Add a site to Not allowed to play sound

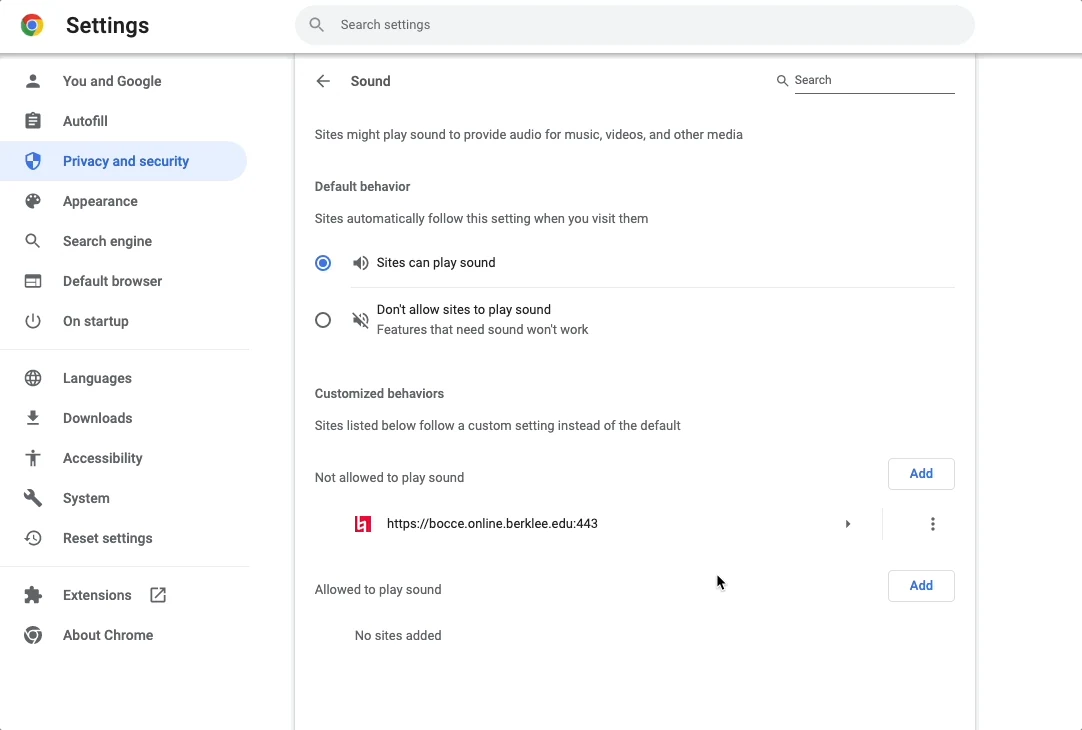pos(921,474)
